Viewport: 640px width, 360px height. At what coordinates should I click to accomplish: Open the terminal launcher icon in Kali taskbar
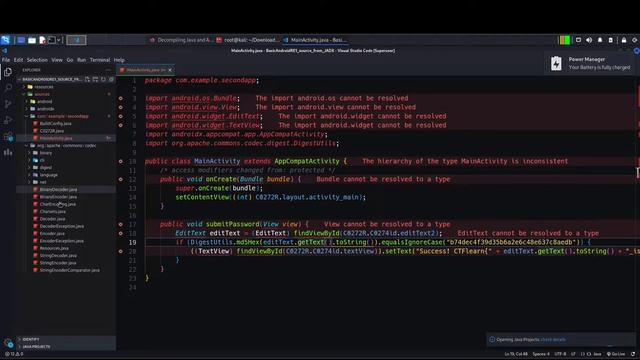point(52,40)
